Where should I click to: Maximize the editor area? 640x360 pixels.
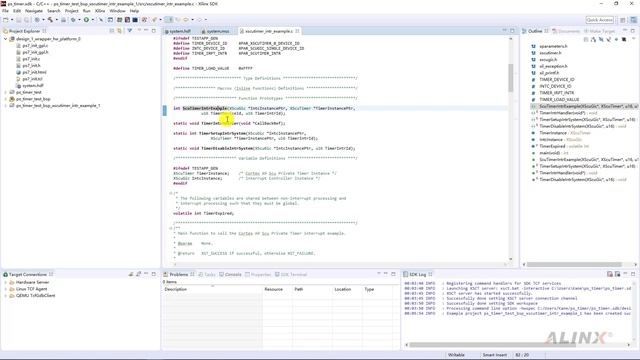[512, 31]
